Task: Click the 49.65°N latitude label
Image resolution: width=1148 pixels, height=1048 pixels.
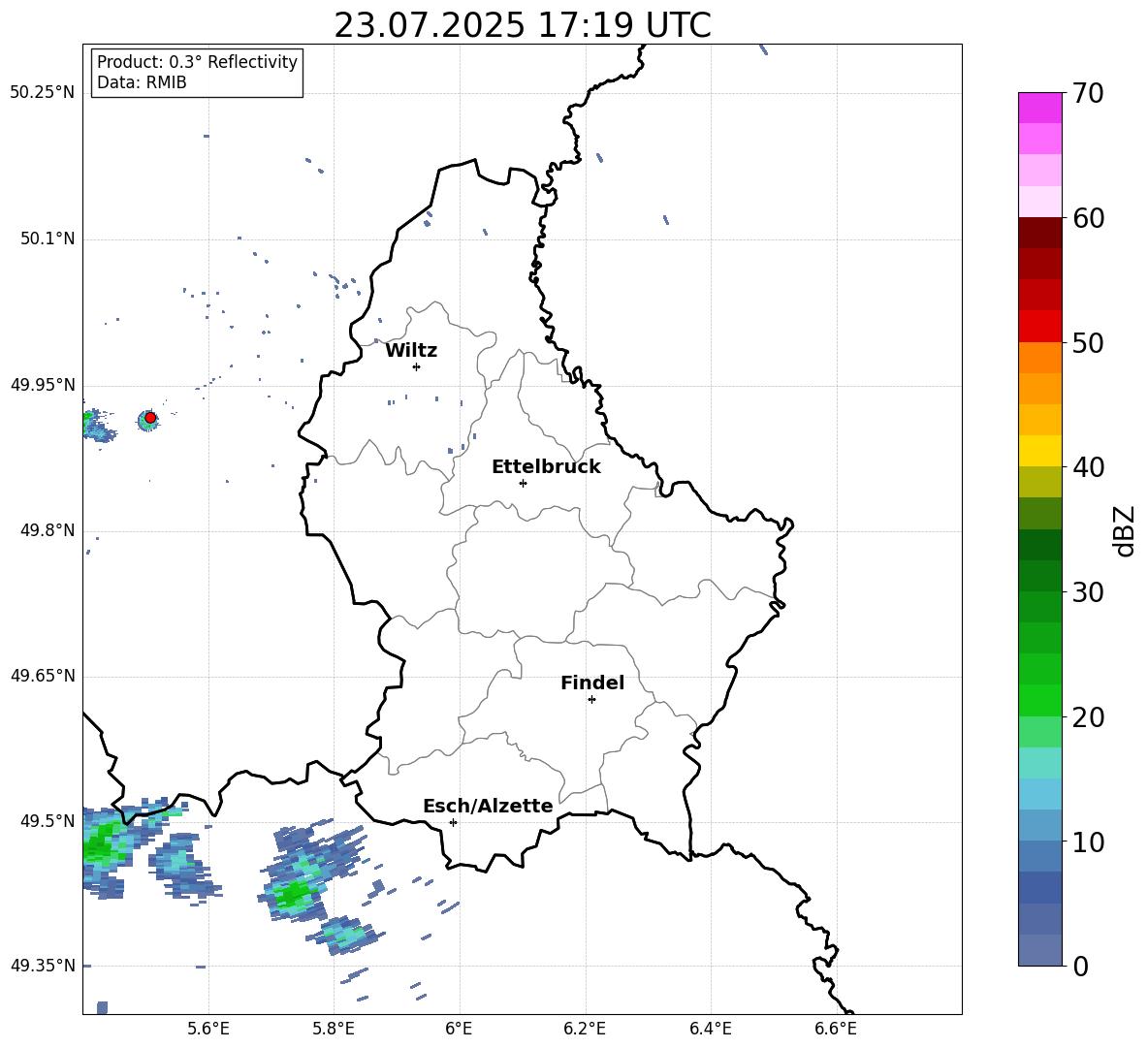Action: point(42,675)
